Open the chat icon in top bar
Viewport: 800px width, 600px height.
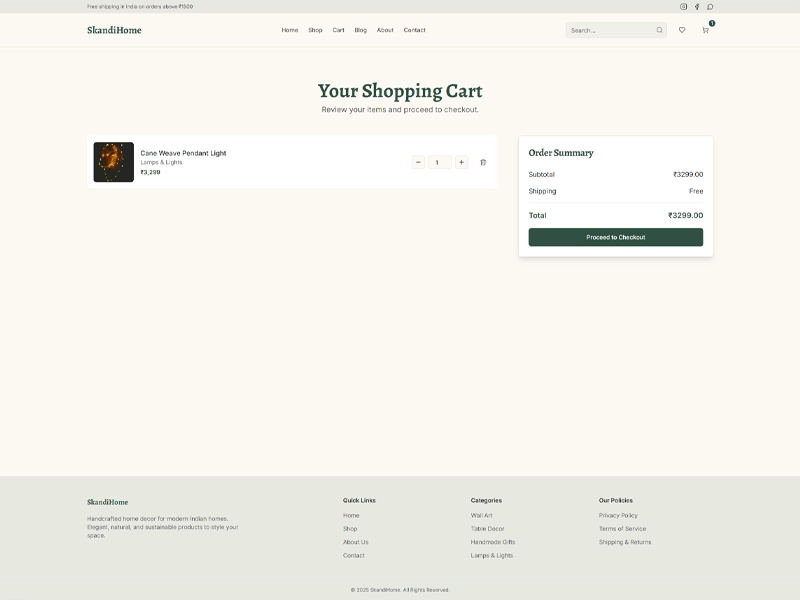click(709, 7)
